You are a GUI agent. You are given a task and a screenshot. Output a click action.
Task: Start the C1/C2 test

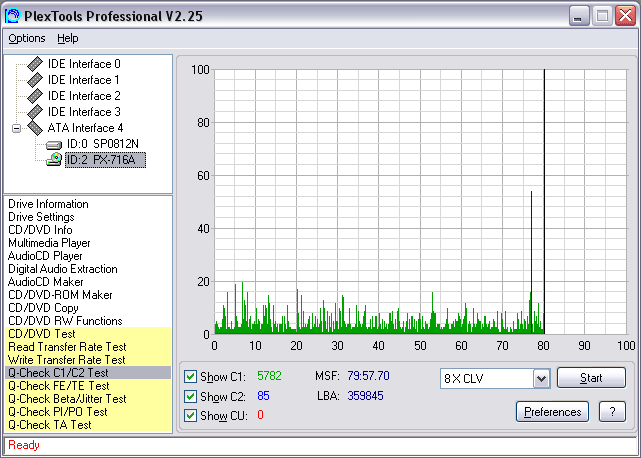[x=591, y=377]
